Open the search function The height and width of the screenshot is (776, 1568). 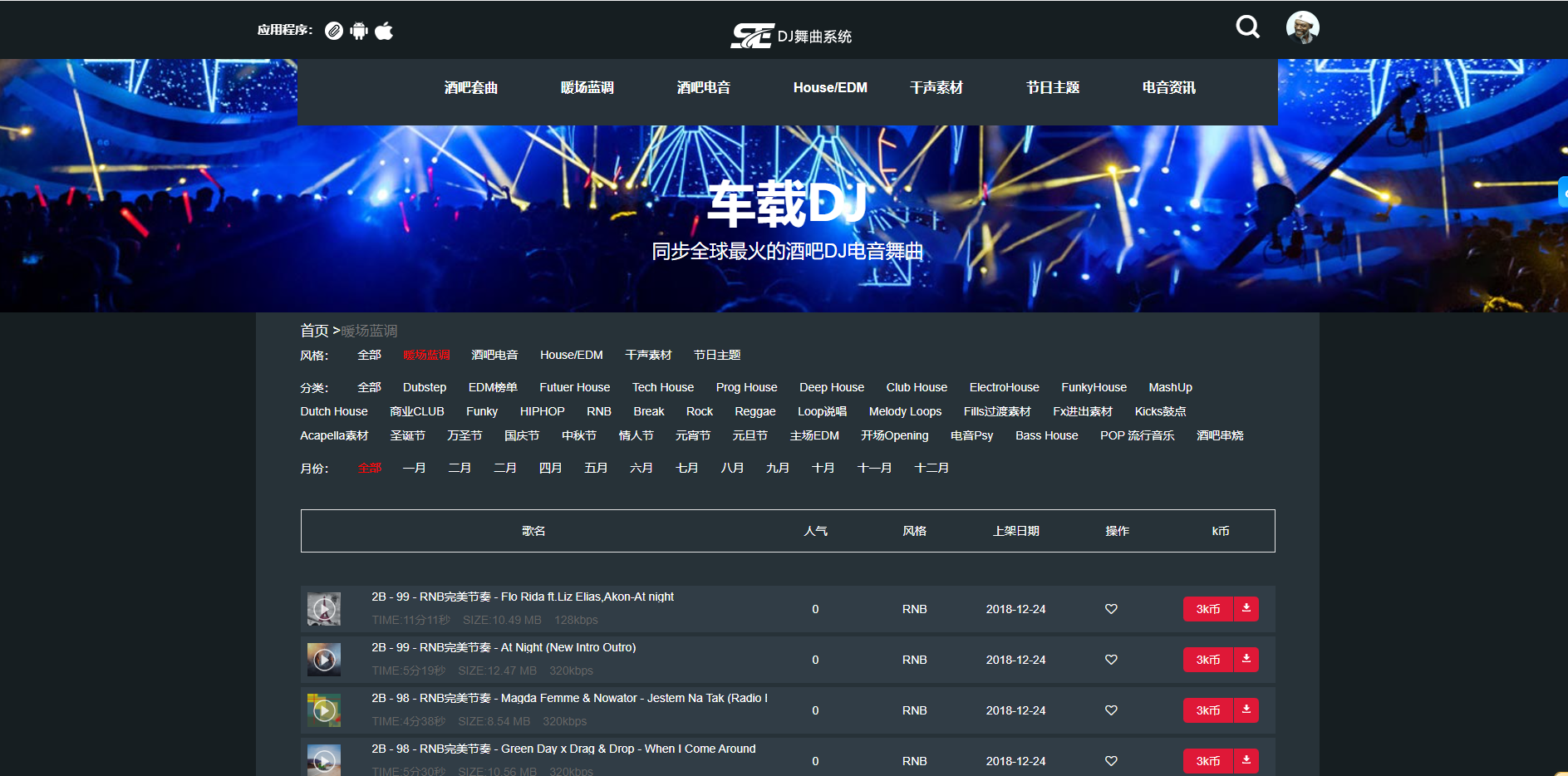1247,27
